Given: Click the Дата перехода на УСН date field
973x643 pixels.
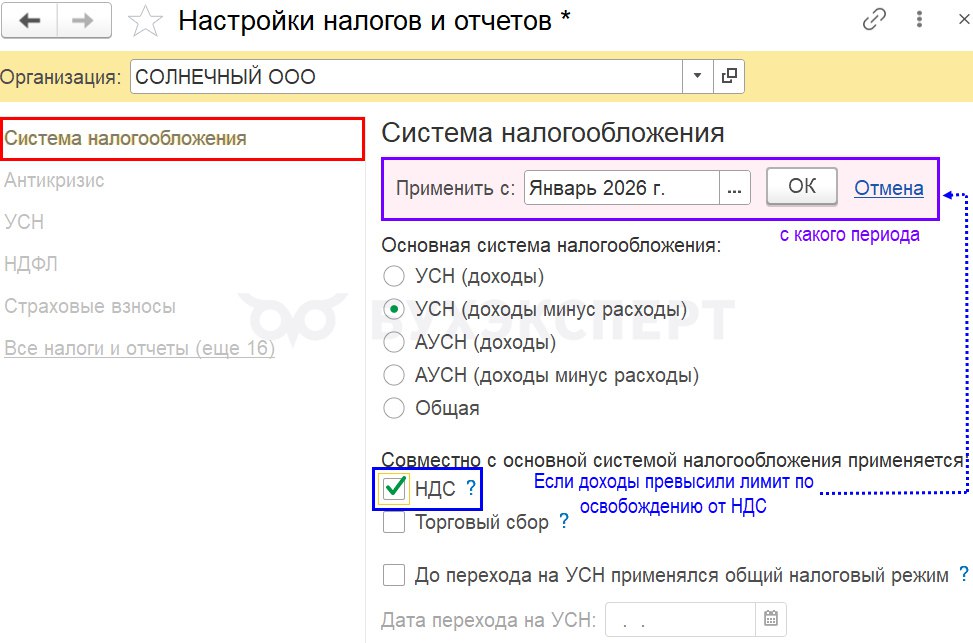Looking at the screenshot, I should [680, 619].
